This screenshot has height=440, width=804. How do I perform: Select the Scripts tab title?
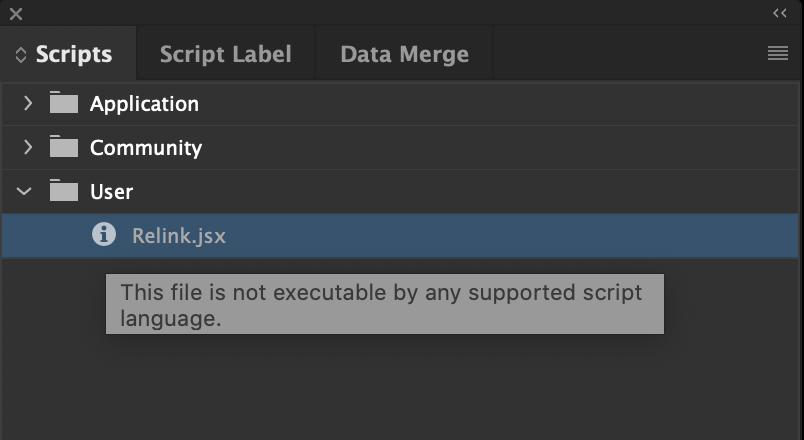pyautogui.click(x=74, y=54)
